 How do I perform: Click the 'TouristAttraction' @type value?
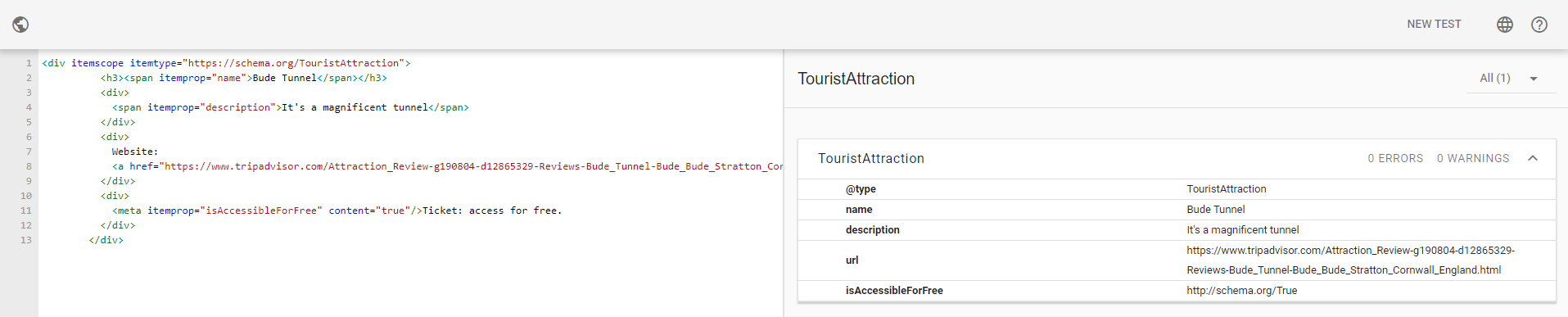click(1226, 189)
